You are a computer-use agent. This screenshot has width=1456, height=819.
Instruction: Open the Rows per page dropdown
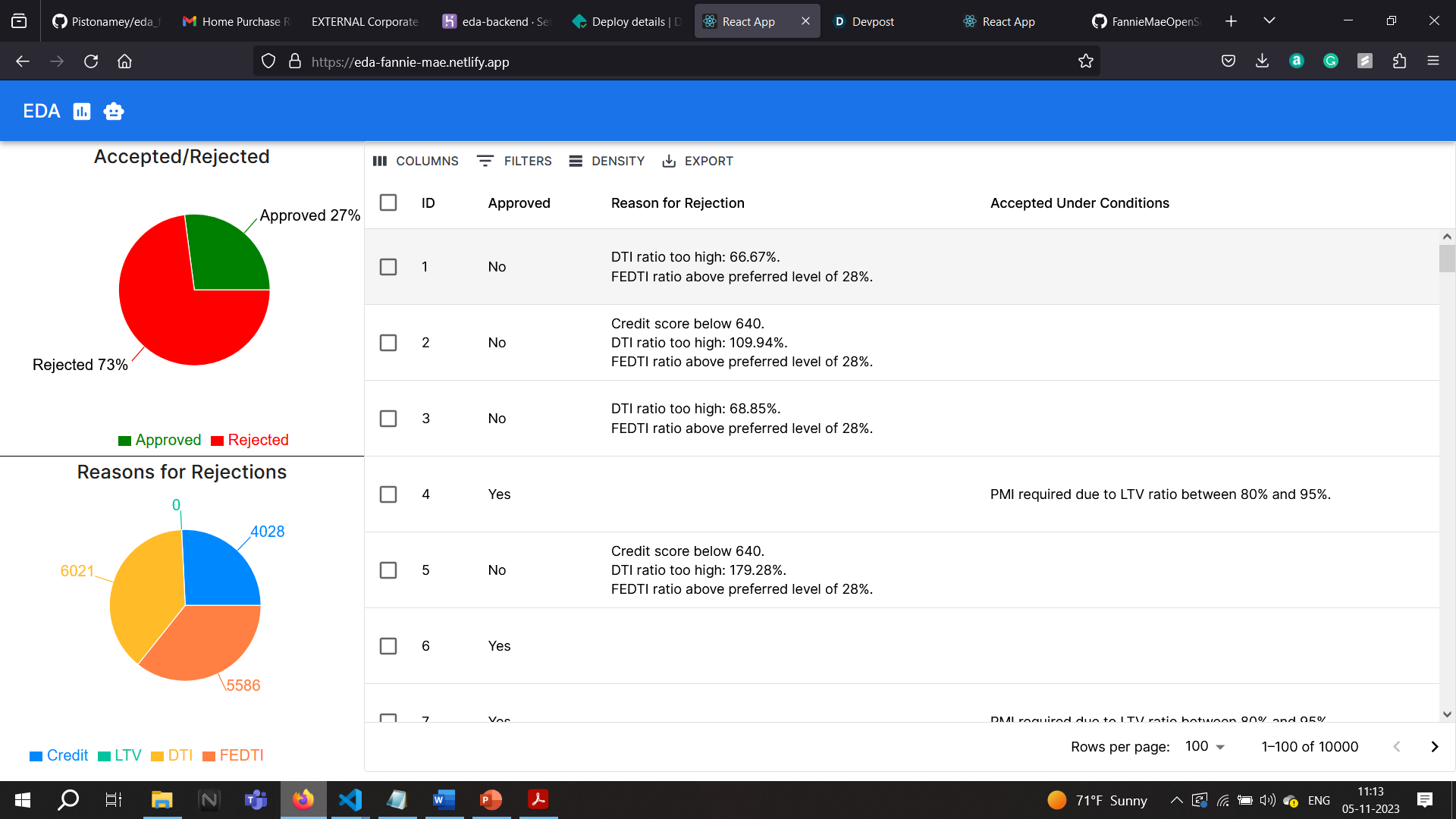pos(1203,746)
